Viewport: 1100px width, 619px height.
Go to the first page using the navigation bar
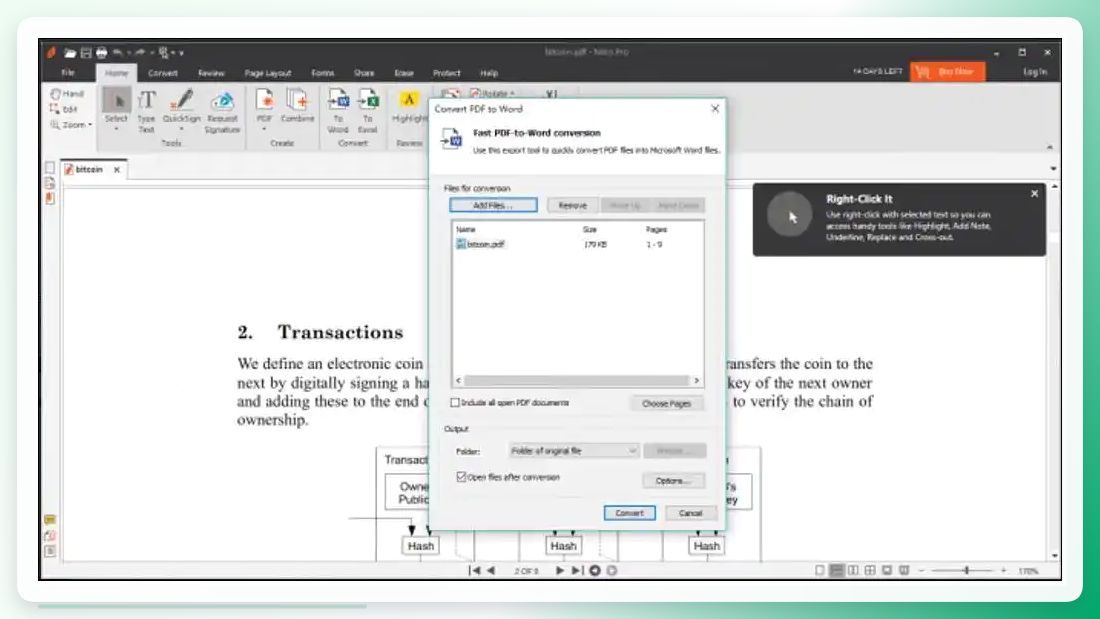click(x=475, y=571)
